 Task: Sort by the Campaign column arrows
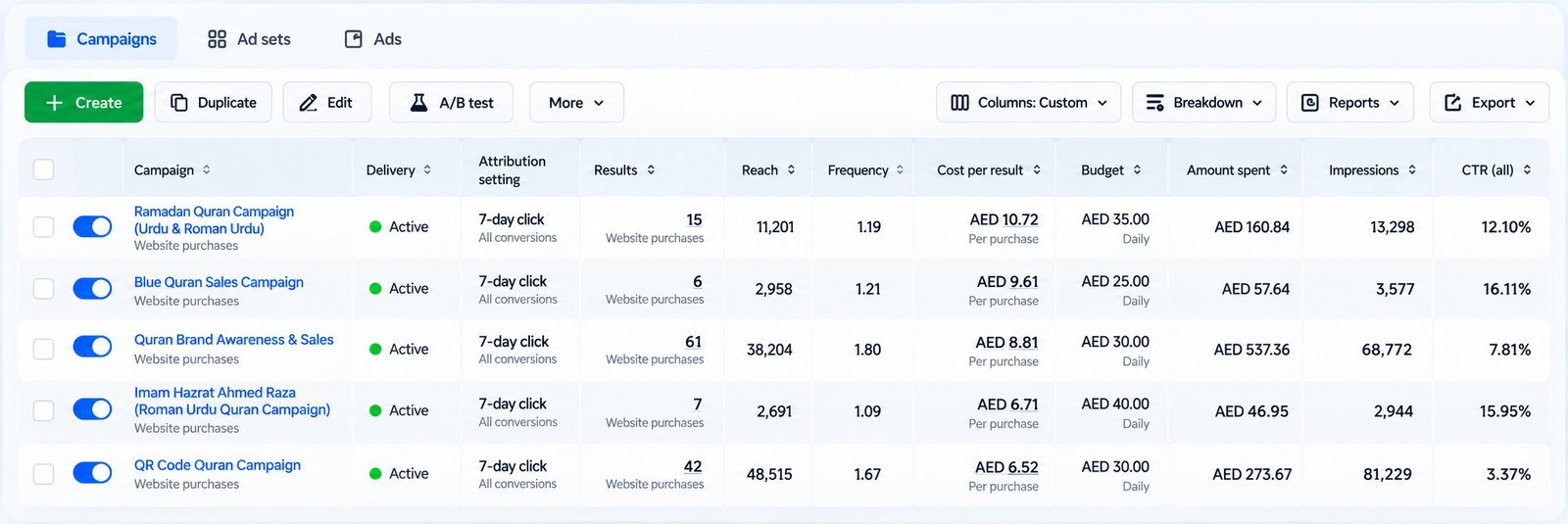click(206, 169)
